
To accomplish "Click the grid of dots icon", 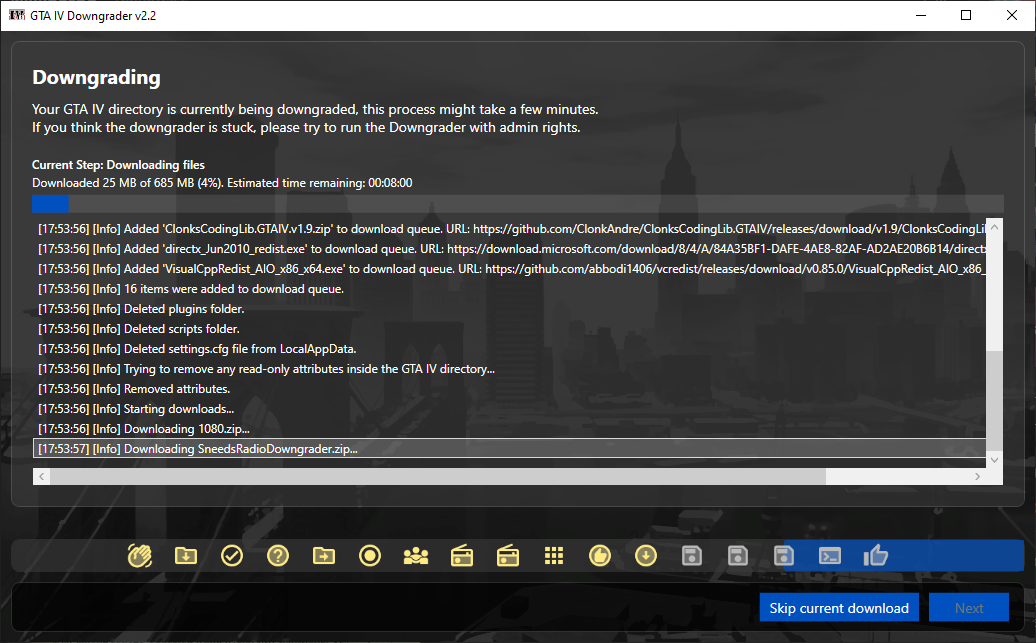I will [554, 556].
